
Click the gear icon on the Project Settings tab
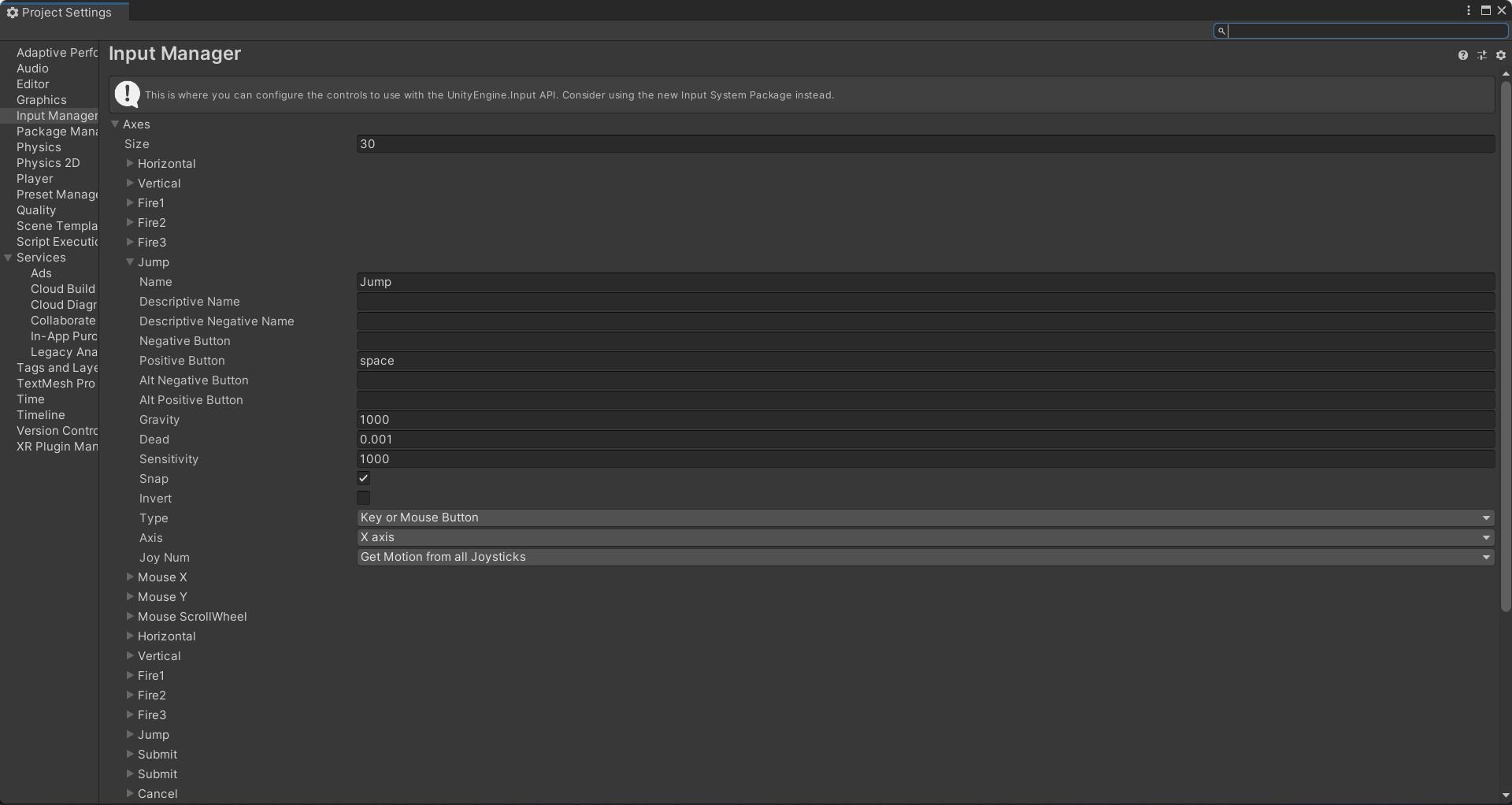click(13, 12)
